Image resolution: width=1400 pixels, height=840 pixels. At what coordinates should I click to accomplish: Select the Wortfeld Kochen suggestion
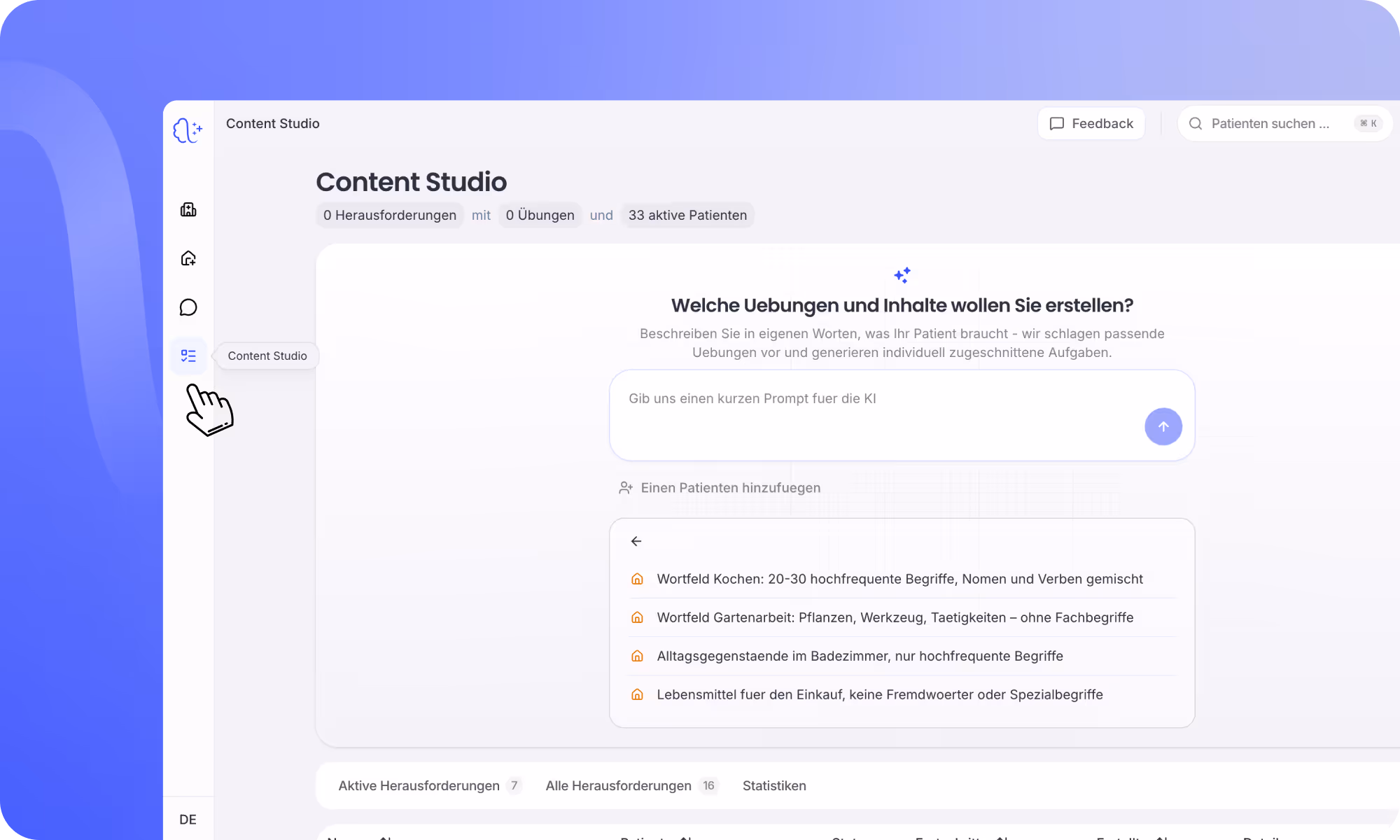pos(899,579)
